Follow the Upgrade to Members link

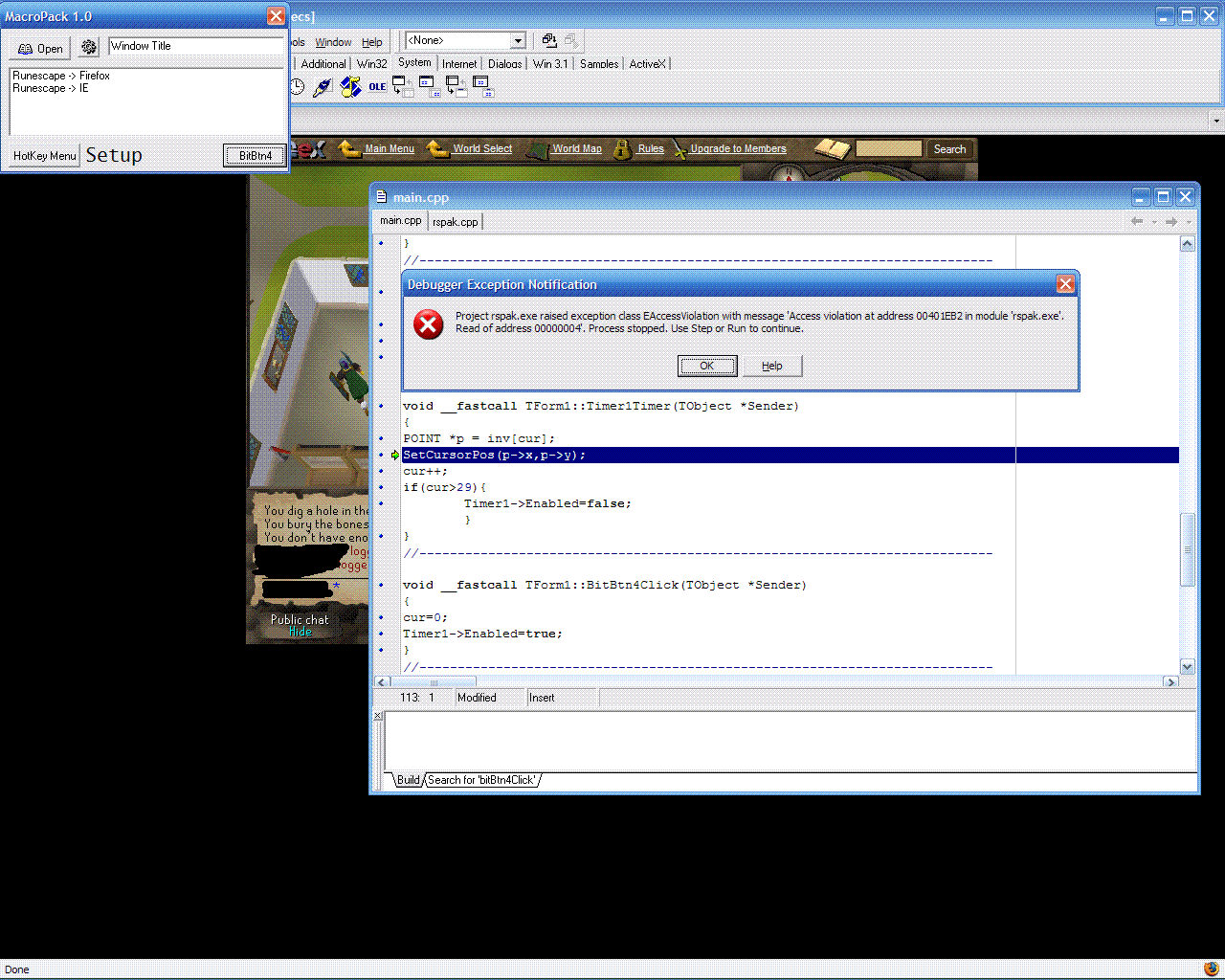tap(738, 149)
